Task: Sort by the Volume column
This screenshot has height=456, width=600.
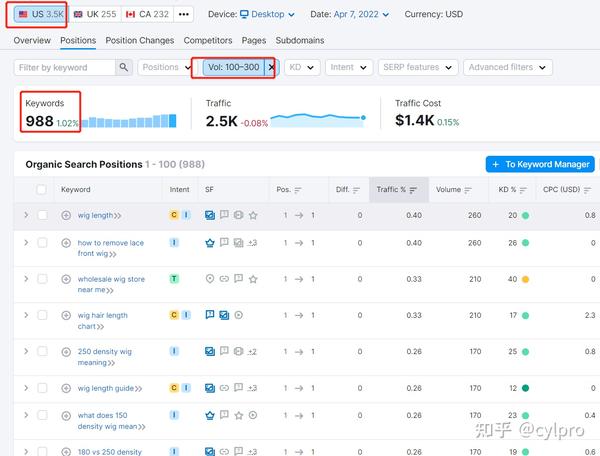Action: 454,189
